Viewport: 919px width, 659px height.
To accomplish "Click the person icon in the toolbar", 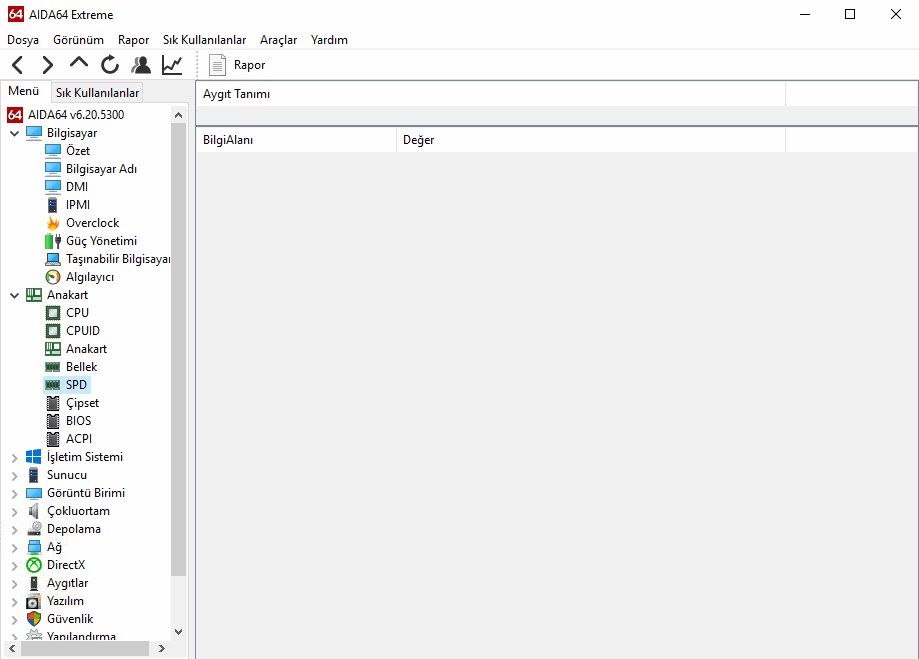I will [140, 63].
